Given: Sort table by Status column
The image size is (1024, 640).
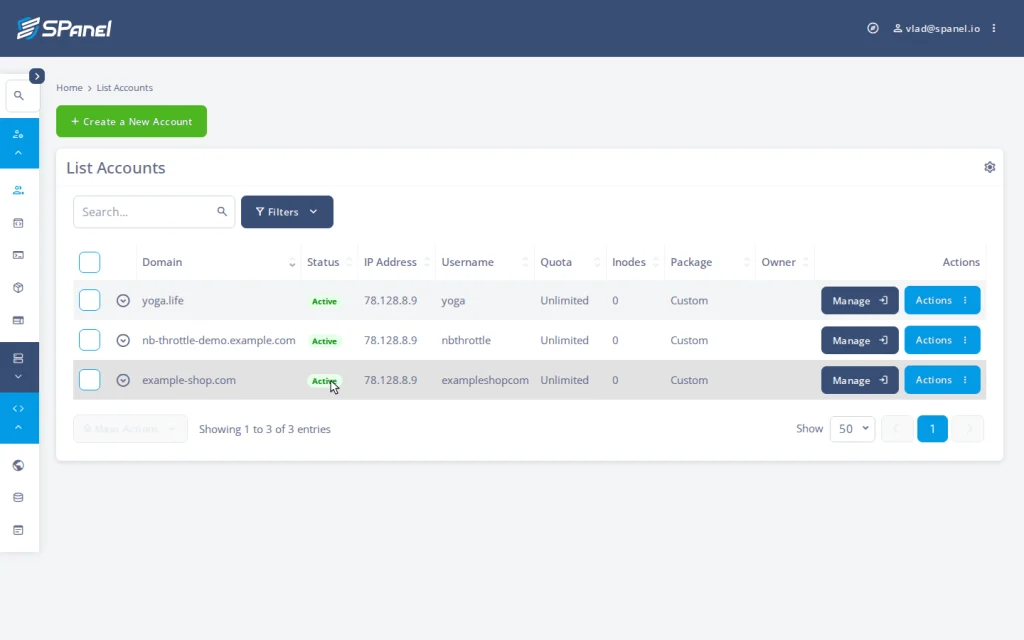Looking at the screenshot, I should click(329, 262).
